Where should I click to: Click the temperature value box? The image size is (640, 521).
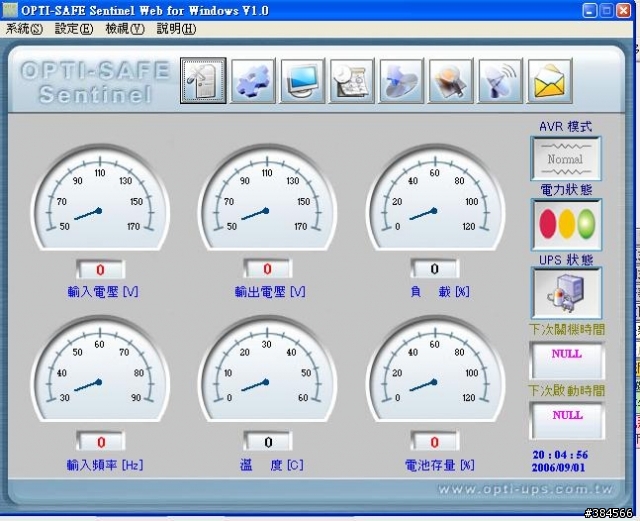coord(268,442)
